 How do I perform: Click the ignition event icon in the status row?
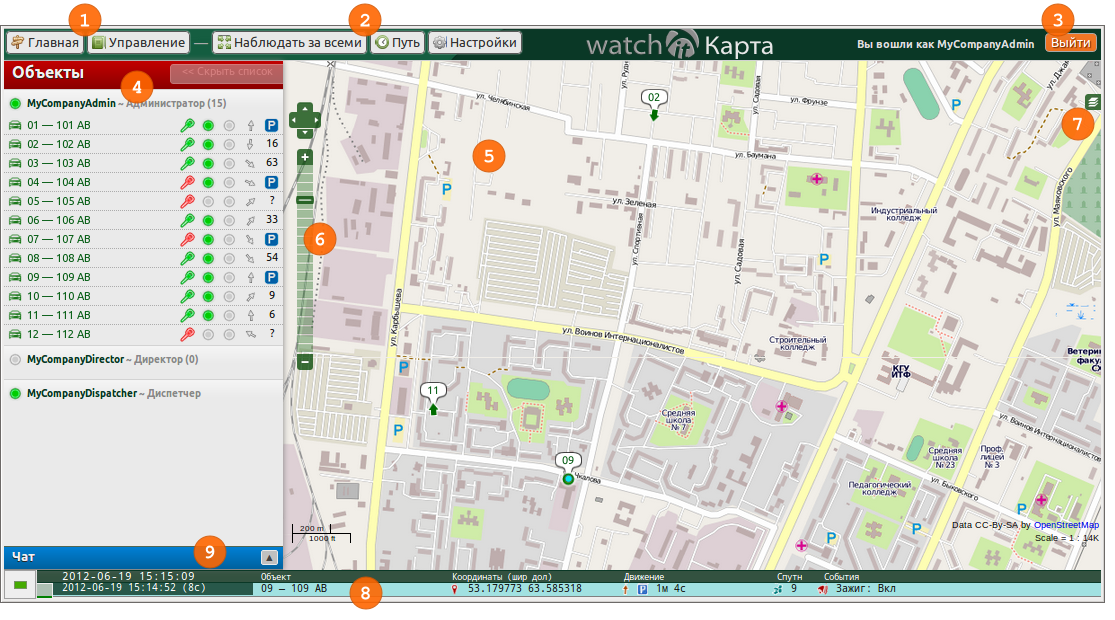point(823,589)
